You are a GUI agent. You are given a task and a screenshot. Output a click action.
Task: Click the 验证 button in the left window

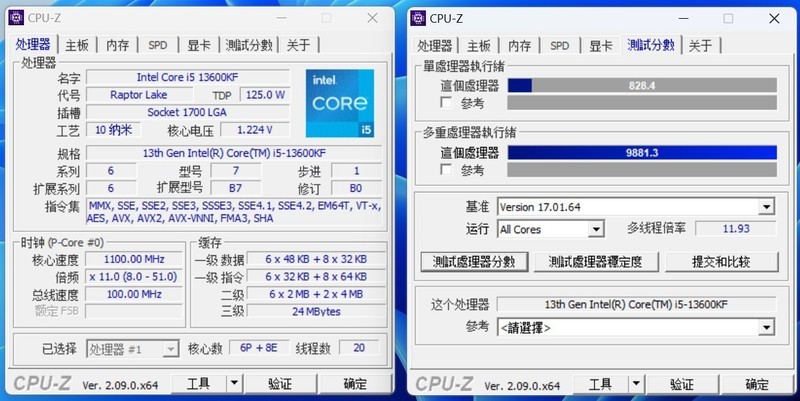280,383
